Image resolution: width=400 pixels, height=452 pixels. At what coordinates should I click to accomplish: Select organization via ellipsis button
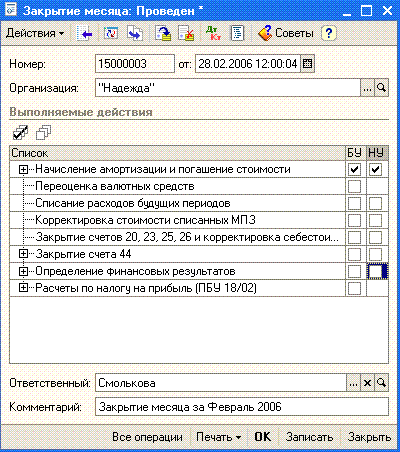coord(367,88)
